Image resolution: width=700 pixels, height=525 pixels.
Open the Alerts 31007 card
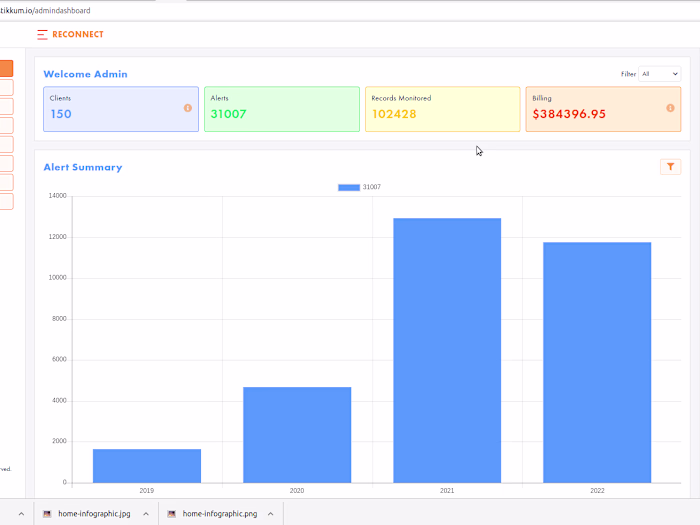pyautogui.click(x=281, y=109)
